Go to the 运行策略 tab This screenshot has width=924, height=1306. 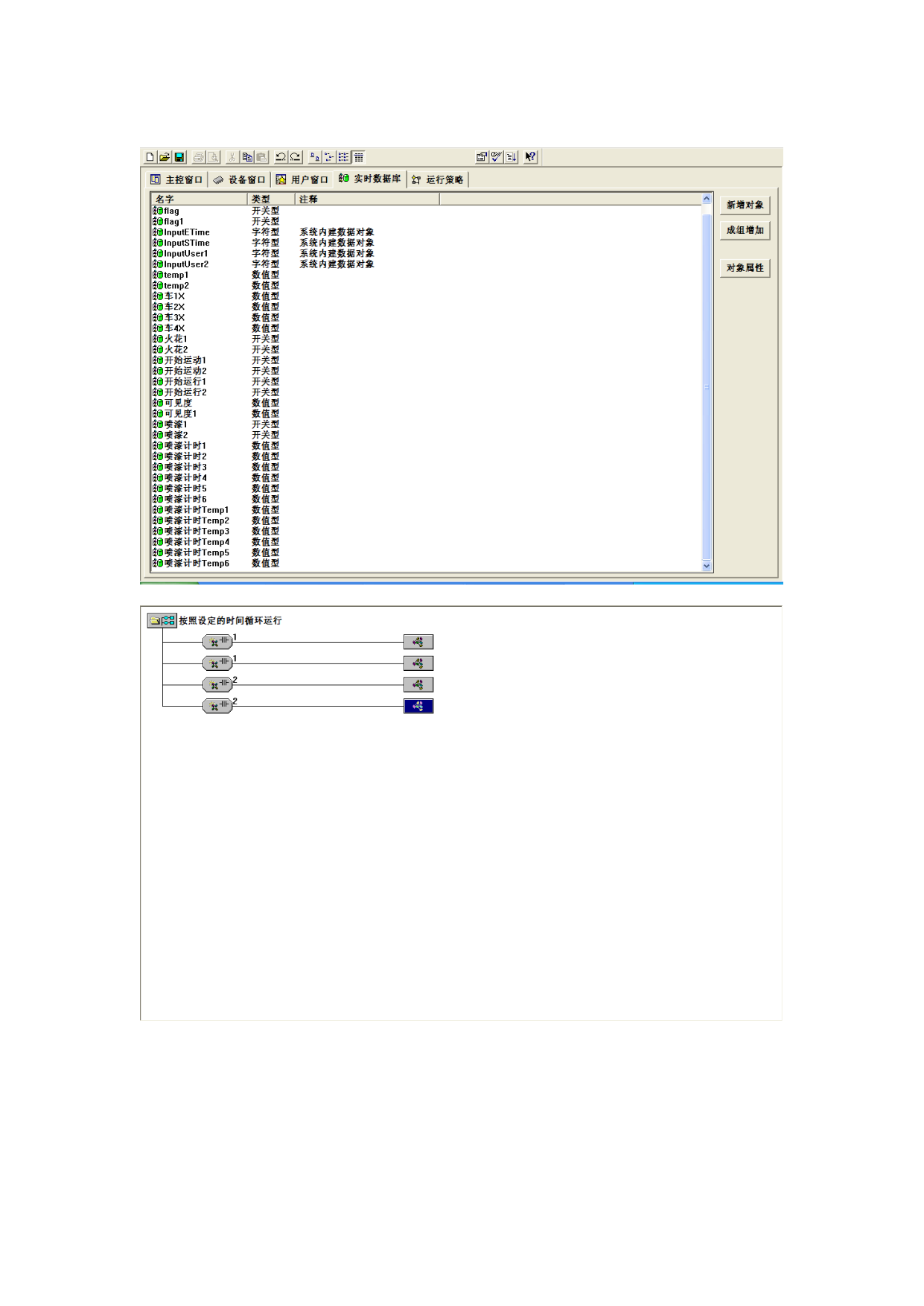438,179
